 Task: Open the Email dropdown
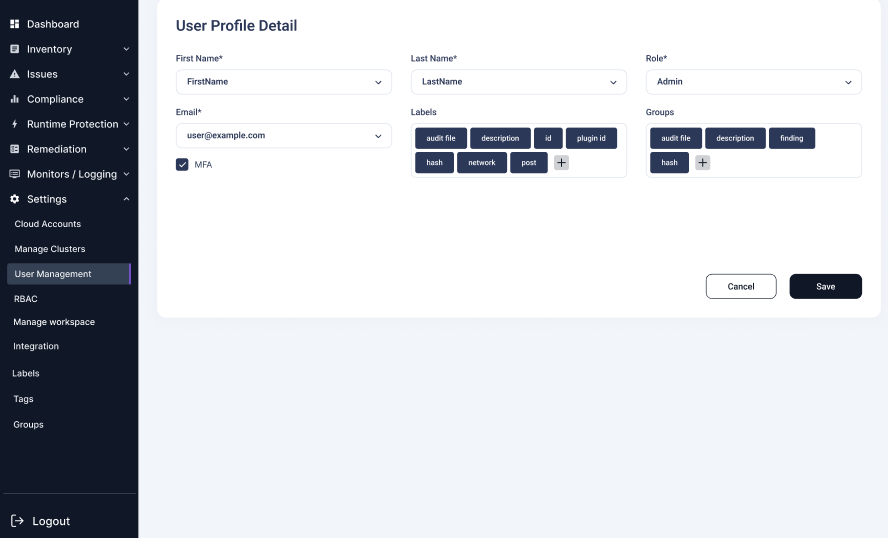[283, 135]
